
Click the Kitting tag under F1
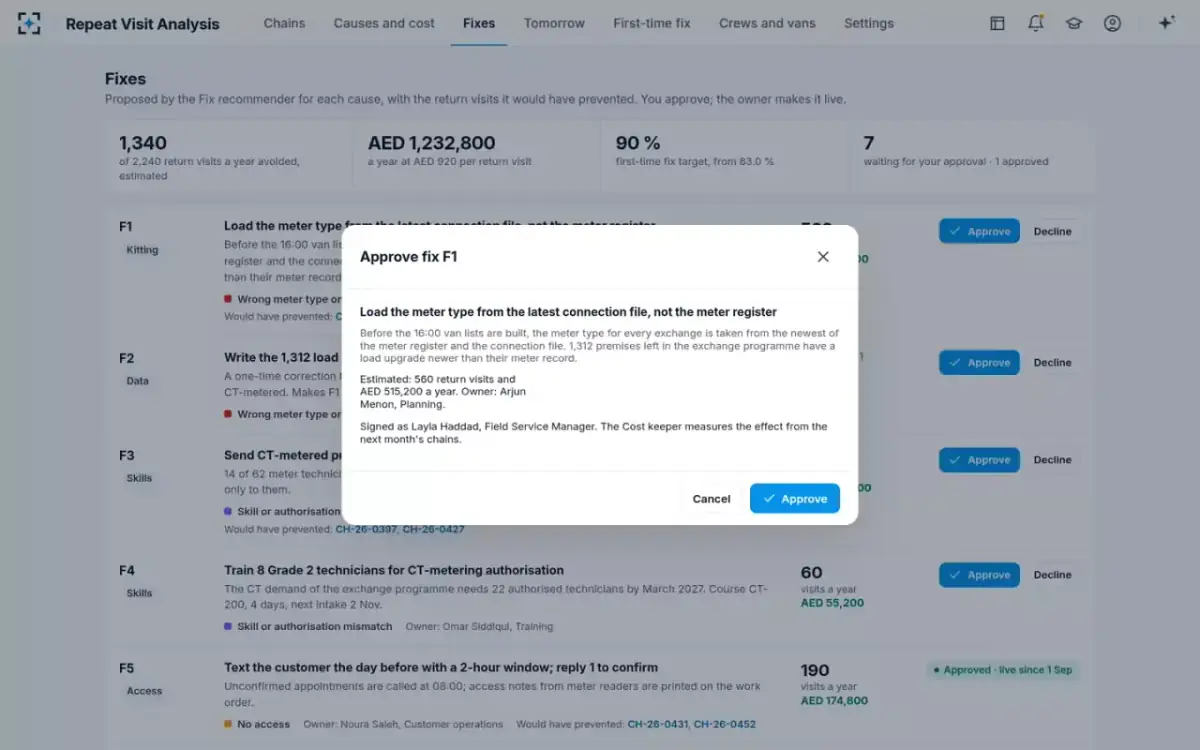[x=142, y=250]
